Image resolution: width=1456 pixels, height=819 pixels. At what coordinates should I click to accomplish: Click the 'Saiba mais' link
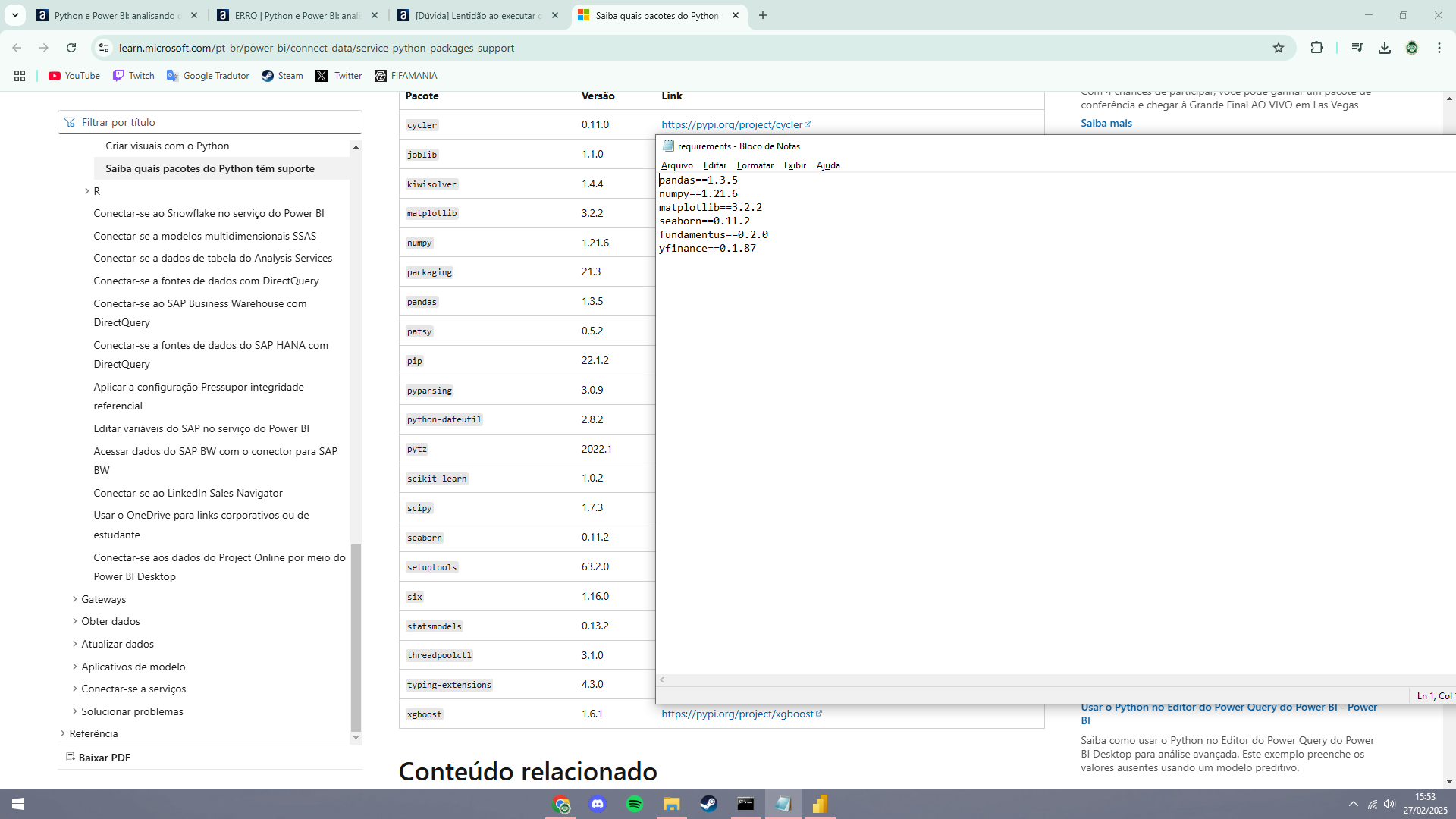[x=1106, y=123]
